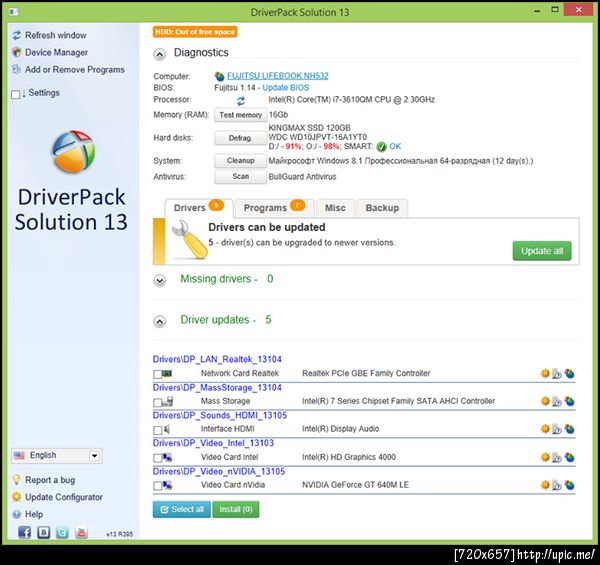The image size is (600, 565).
Task: Click gear icon for Realtek PCIe GBE row
Action: 545,373
